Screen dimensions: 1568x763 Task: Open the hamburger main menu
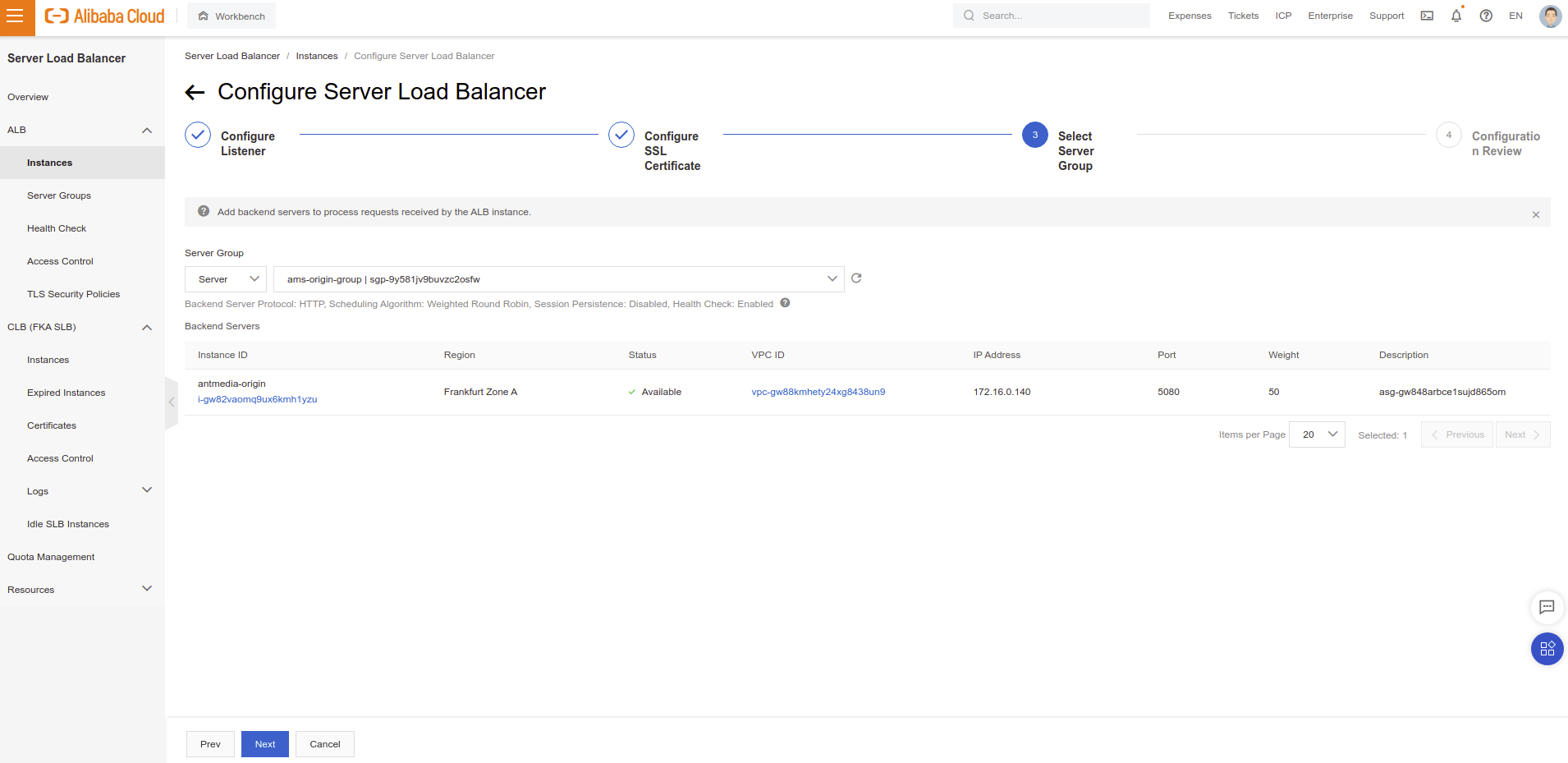16,16
